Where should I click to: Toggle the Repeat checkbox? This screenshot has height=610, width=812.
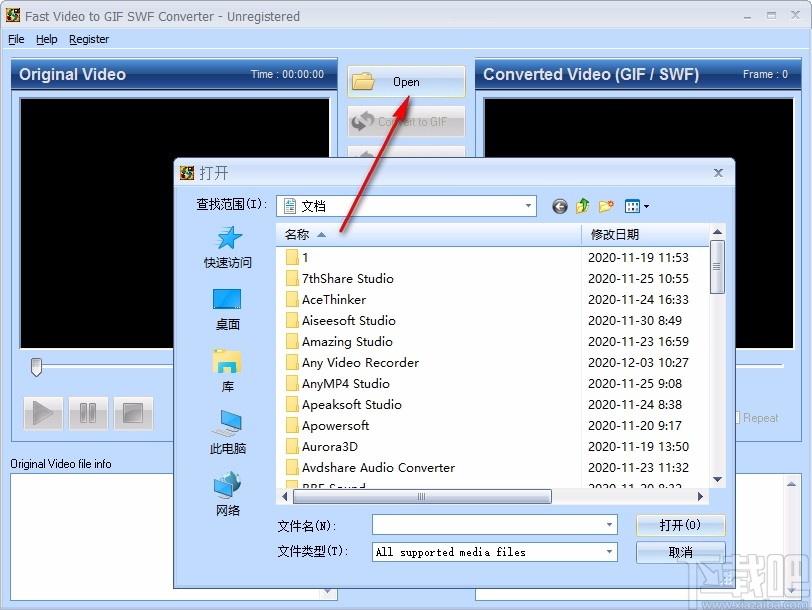pos(737,417)
